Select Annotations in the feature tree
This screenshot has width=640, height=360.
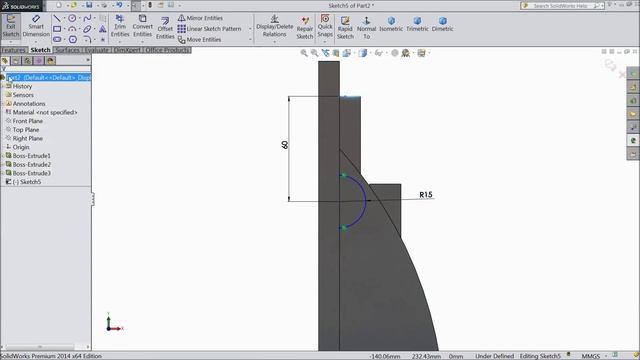25,104
